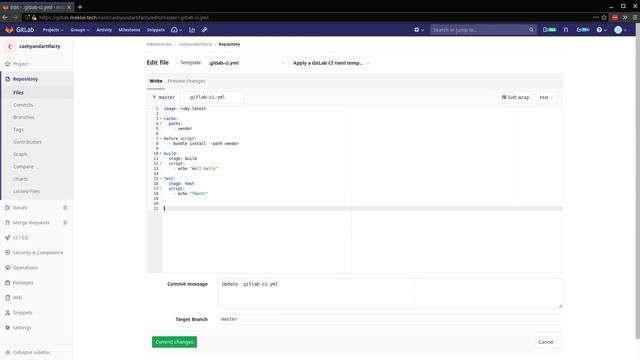Open Activity in the top navbar

tap(104, 30)
